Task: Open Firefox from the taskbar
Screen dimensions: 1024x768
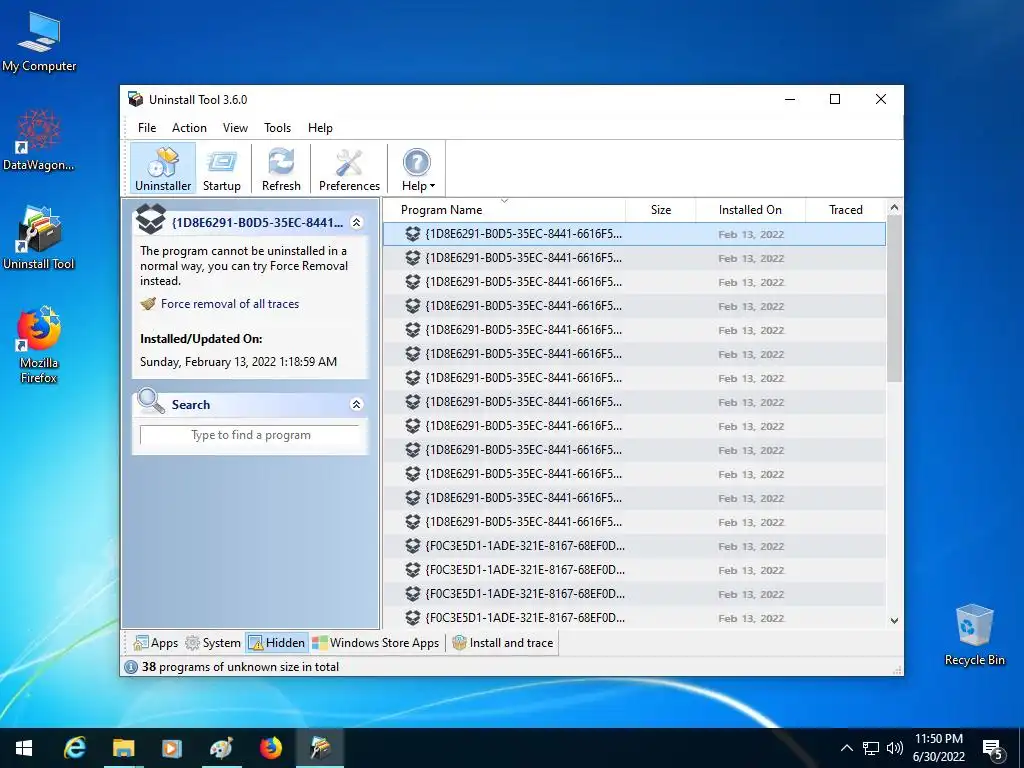Action: (x=270, y=748)
